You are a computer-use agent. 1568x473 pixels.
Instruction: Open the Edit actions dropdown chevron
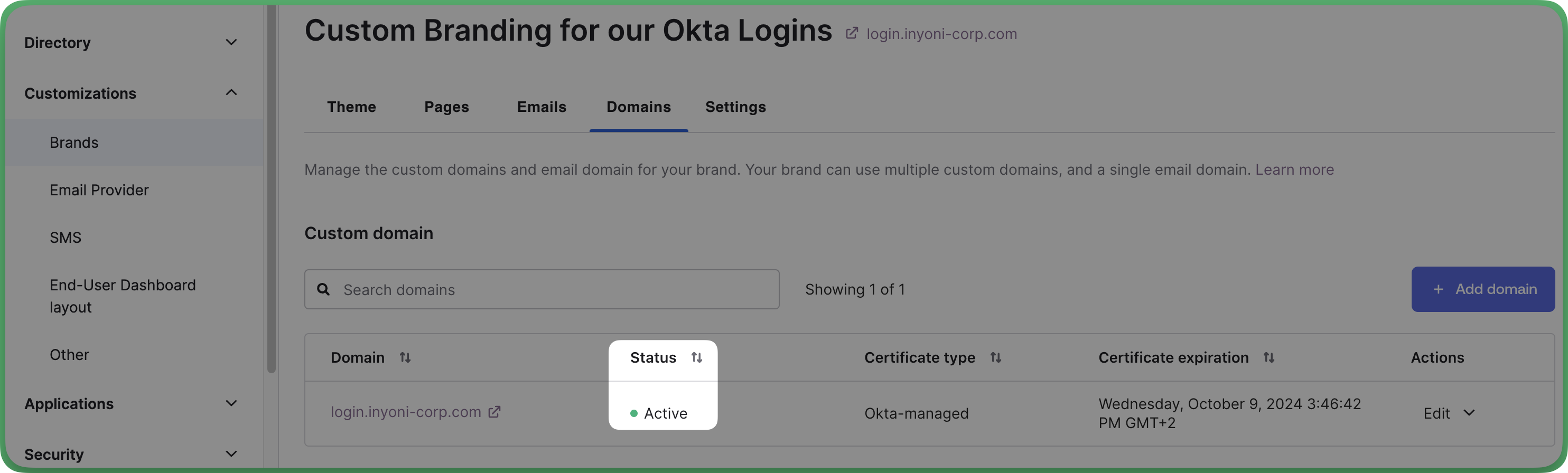click(1469, 413)
